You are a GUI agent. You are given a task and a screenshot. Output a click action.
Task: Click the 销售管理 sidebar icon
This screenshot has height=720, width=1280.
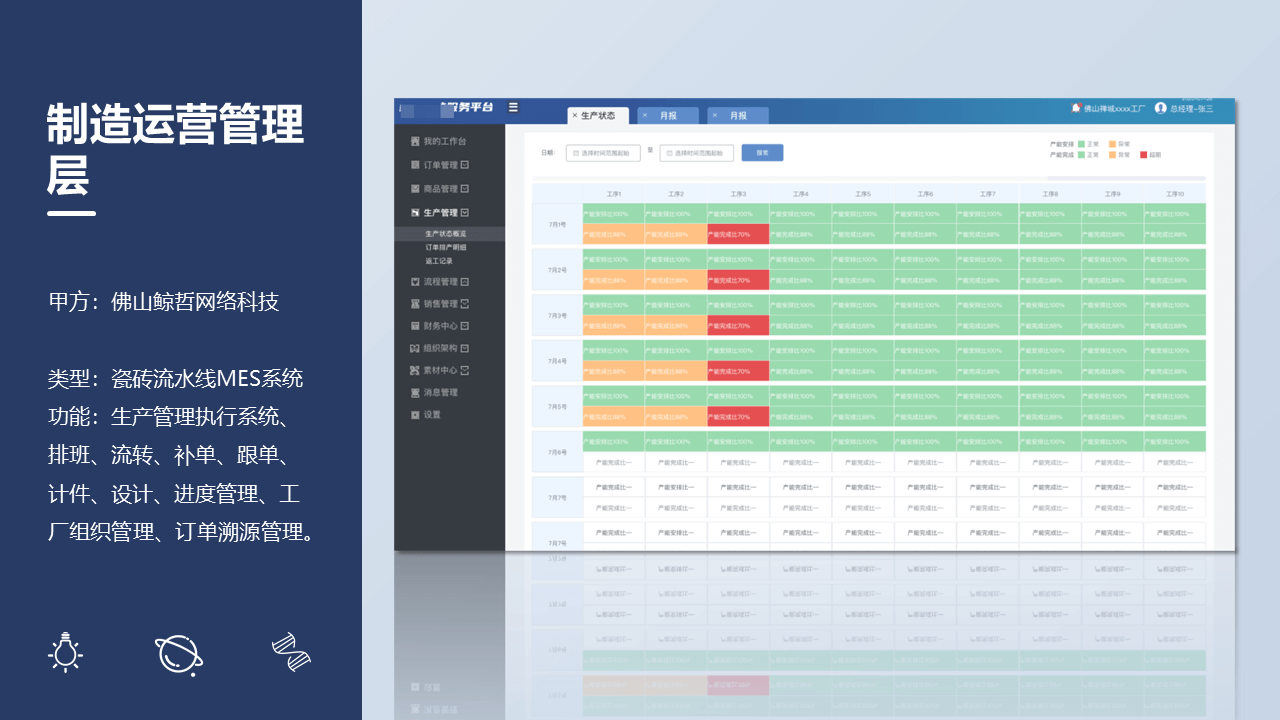point(415,304)
